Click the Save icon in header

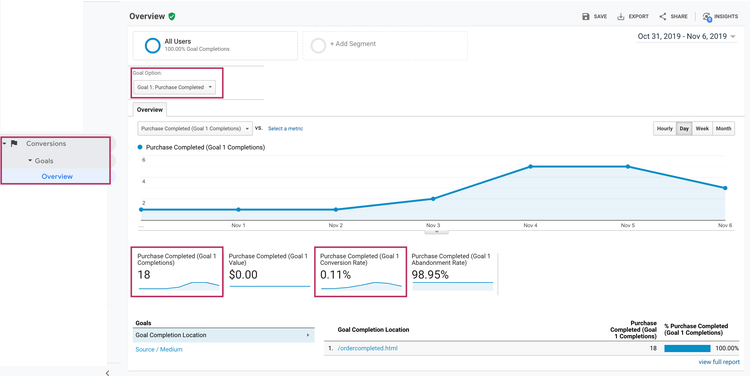[585, 17]
